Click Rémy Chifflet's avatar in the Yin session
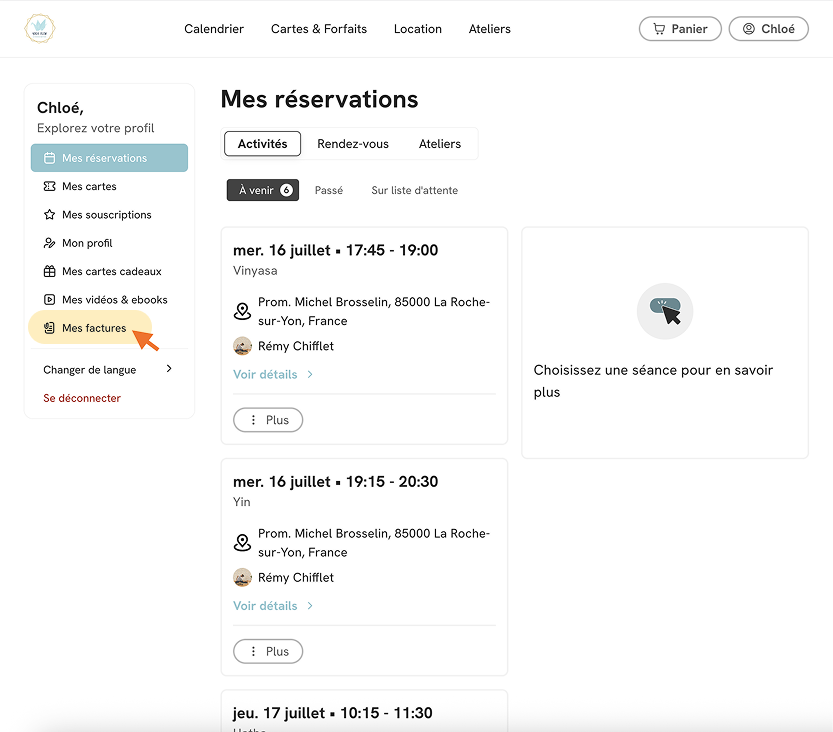This screenshot has width=833, height=732. point(242,577)
